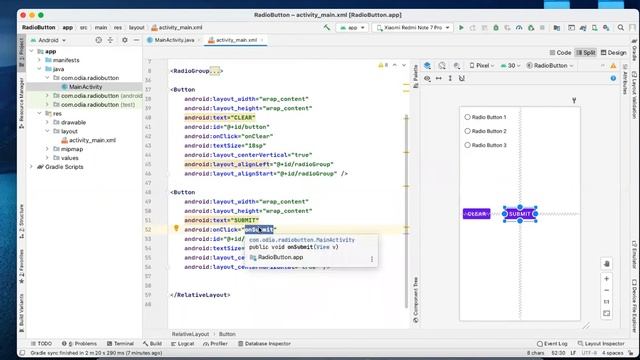Open the Palette side panel

point(416,76)
